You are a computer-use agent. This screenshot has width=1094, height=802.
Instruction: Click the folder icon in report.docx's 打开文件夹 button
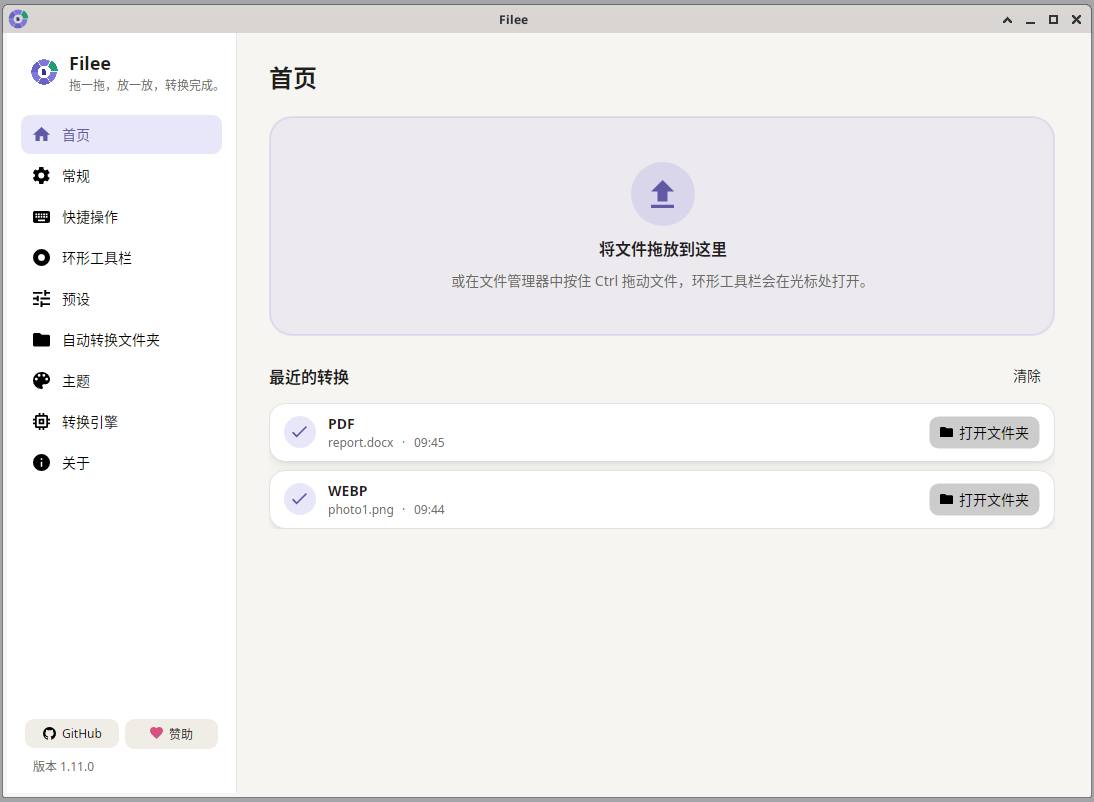(946, 432)
